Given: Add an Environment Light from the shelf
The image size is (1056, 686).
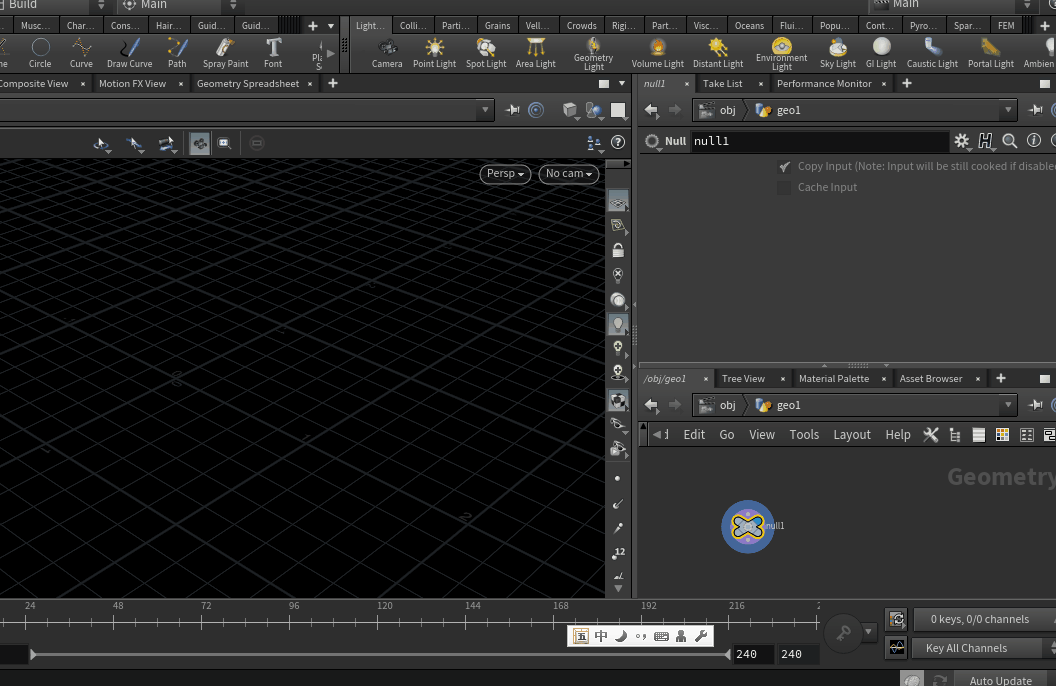Looking at the screenshot, I should click(781, 52).
